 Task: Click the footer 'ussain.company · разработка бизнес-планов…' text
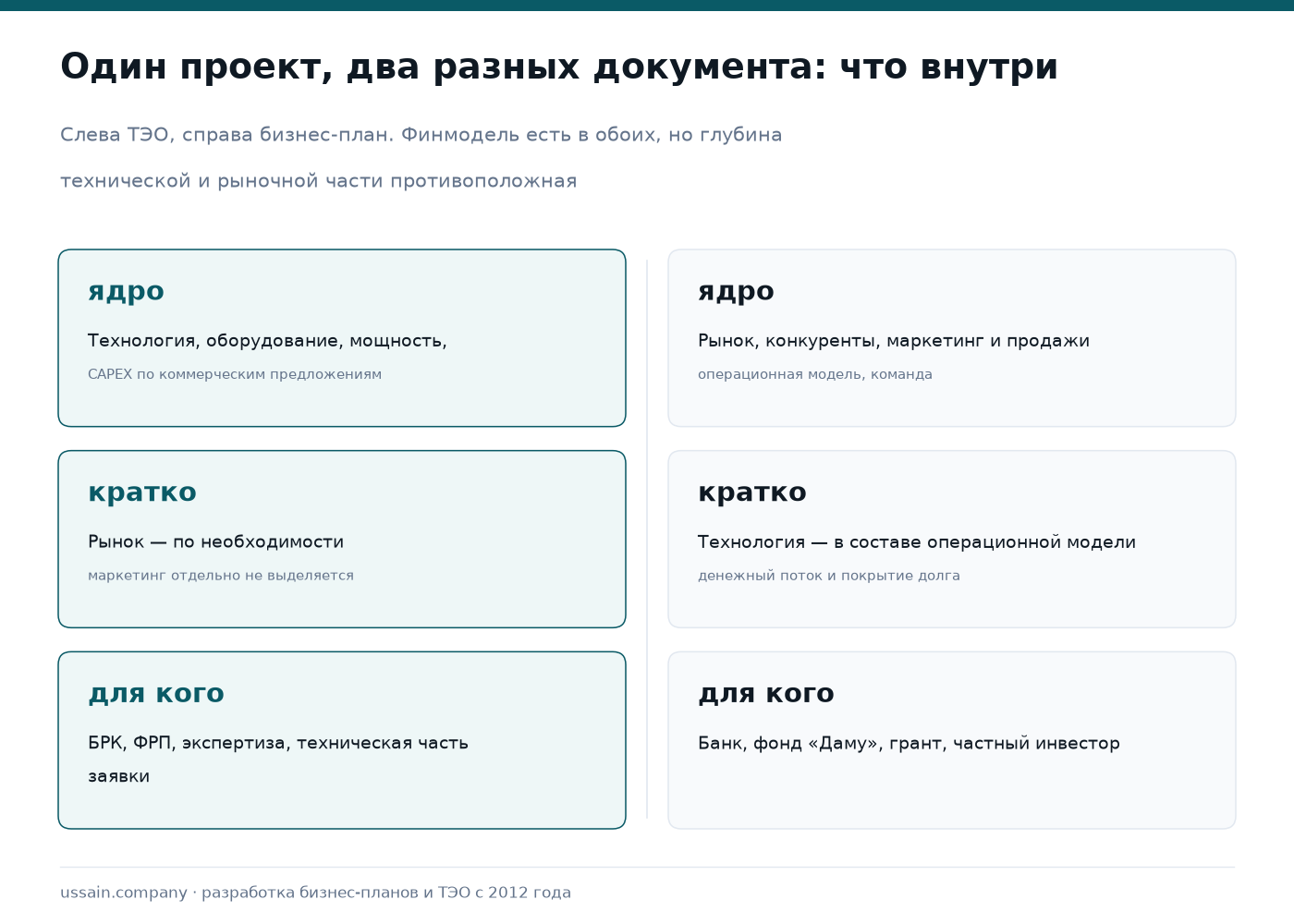click(x=316, y=893)
